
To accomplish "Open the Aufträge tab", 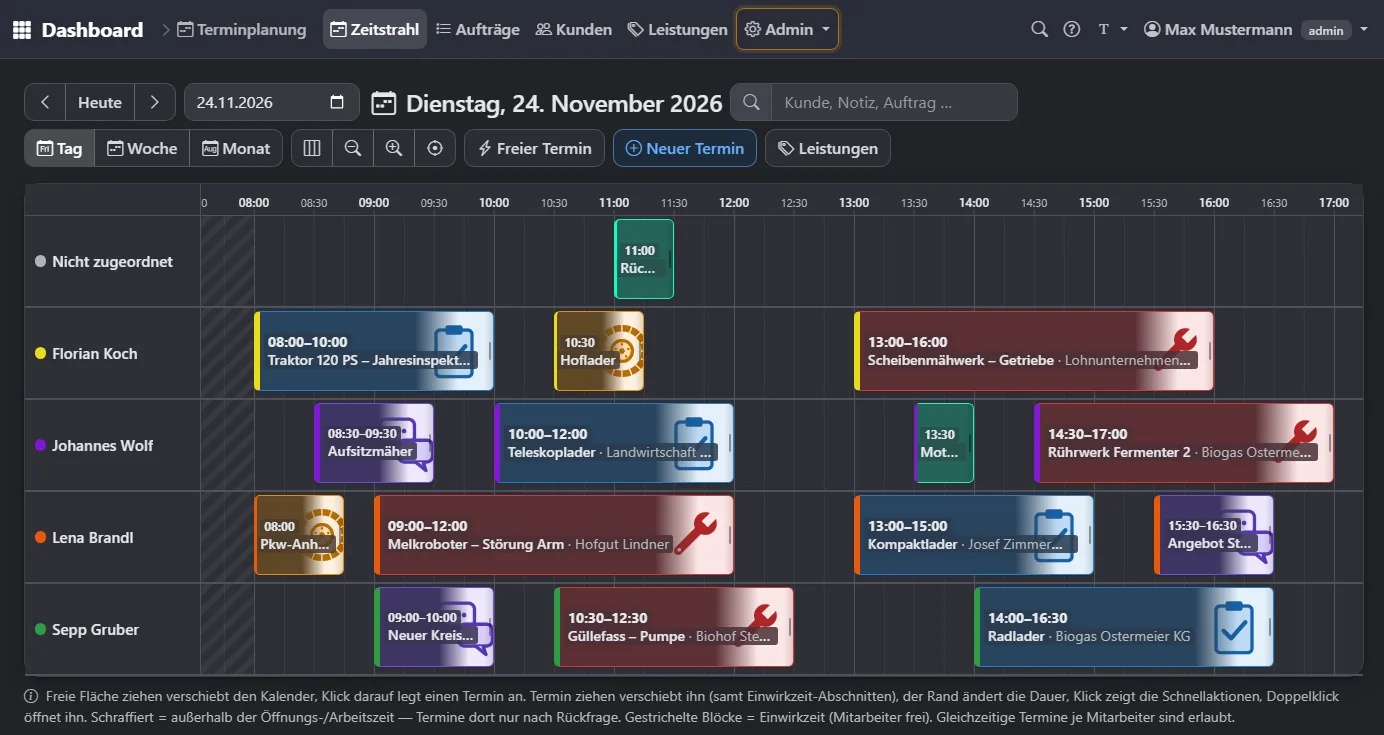I will click(478, 30).
